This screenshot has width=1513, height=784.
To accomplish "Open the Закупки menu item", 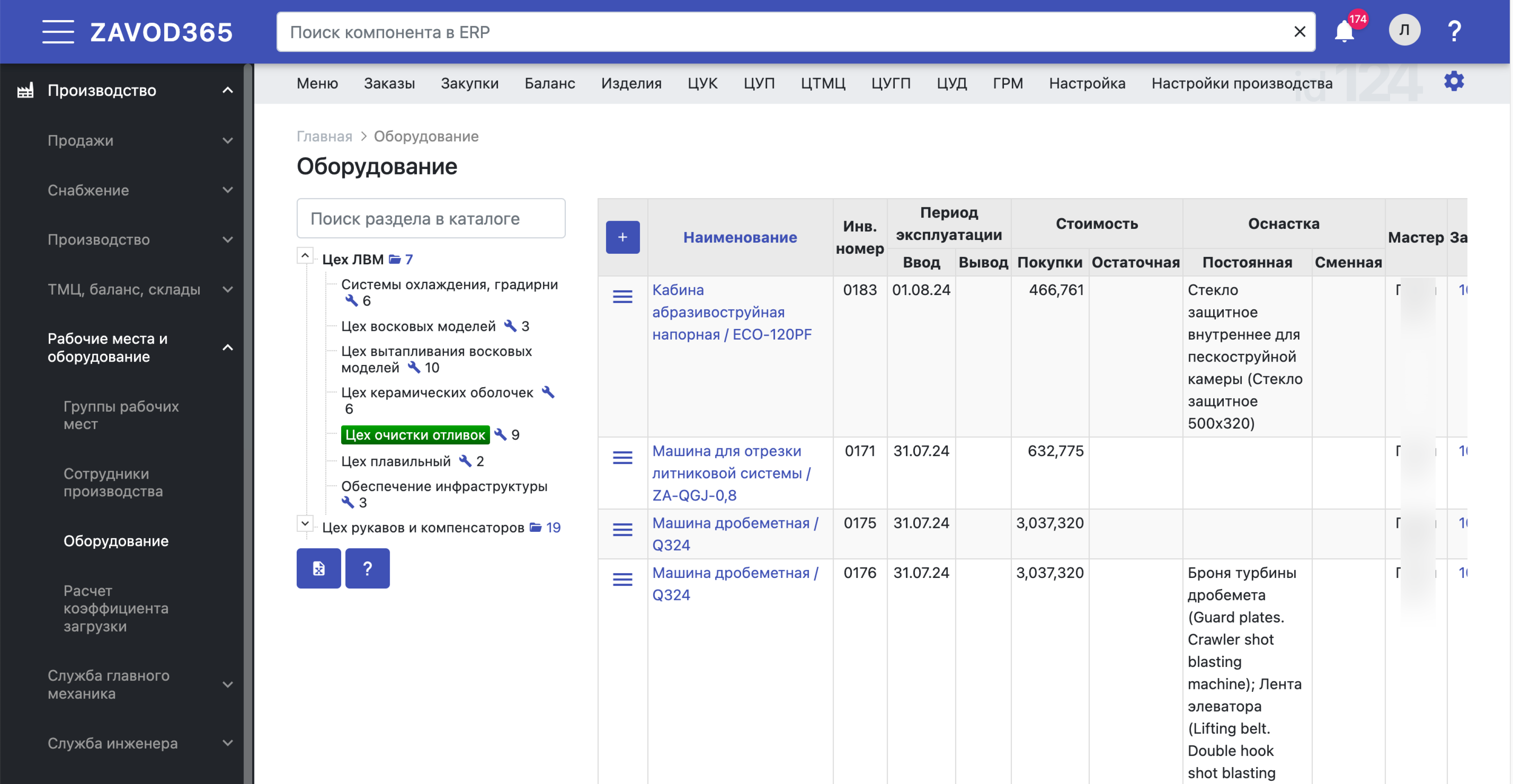I will pyautogui.click(x=469, y=84).
